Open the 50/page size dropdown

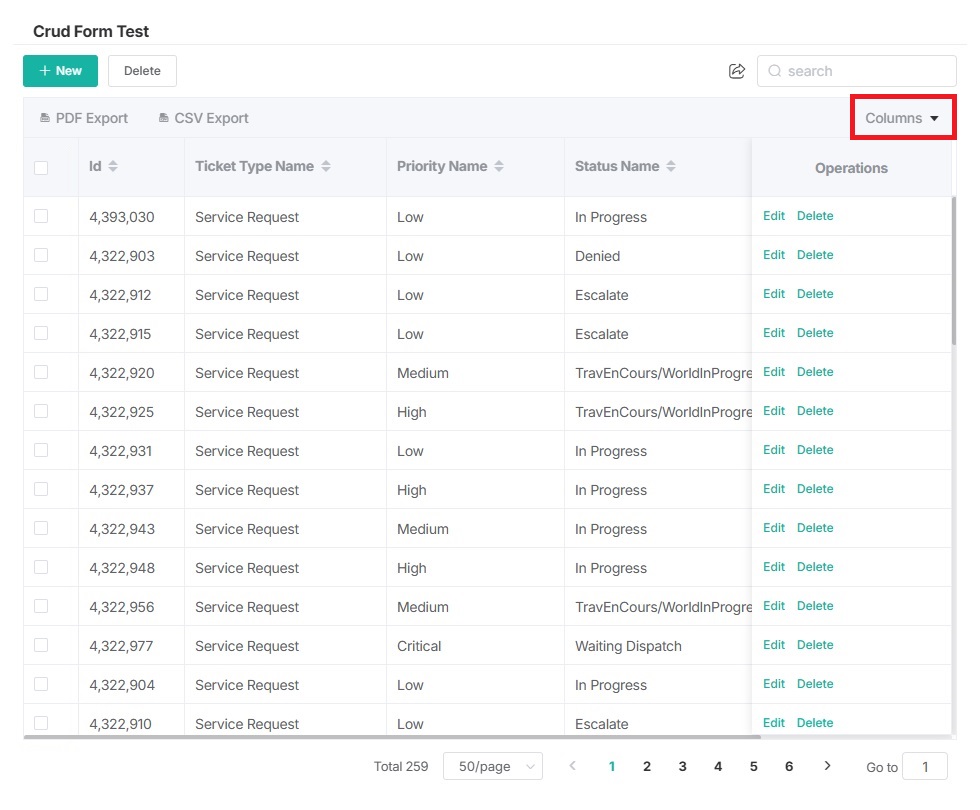[492, 766]
